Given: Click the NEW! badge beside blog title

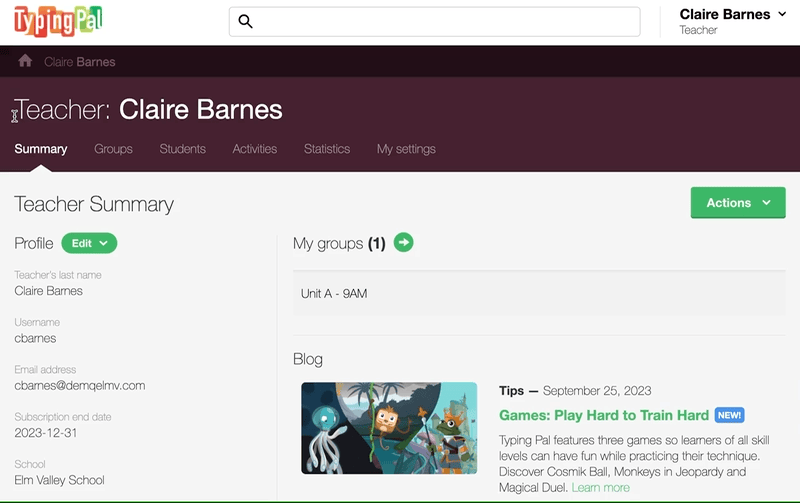Looking at the screenshot, I should point(729,415).
